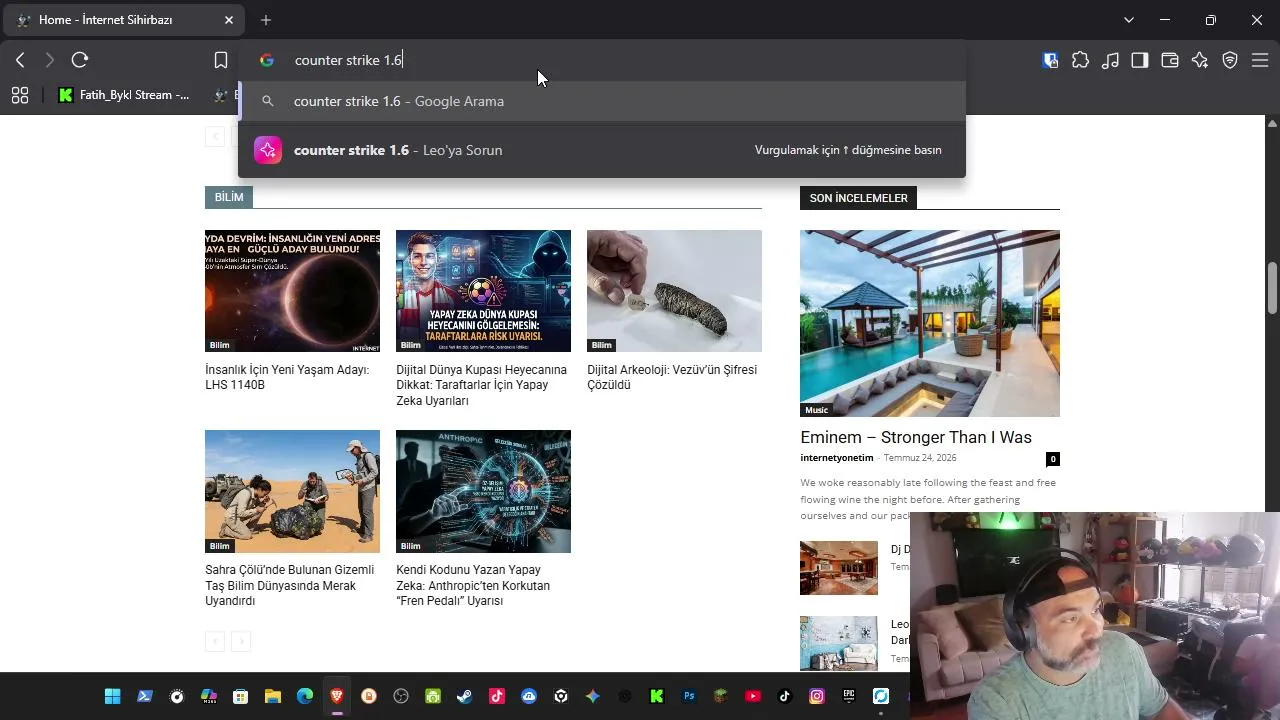Open the Vezüv archaeology article thumbnail
The image size is (1280, 720).
(674, 291)
